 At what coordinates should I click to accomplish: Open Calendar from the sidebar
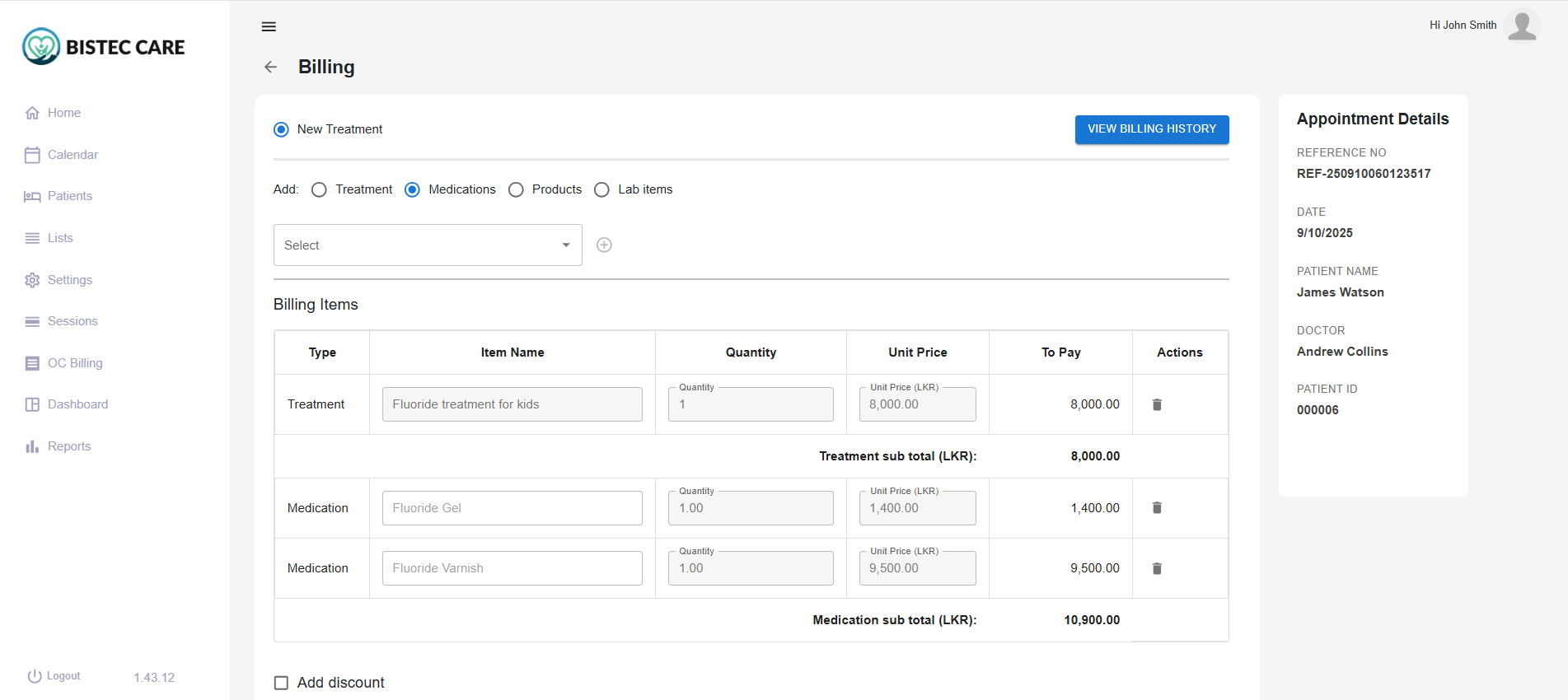(x=73, y=155)
